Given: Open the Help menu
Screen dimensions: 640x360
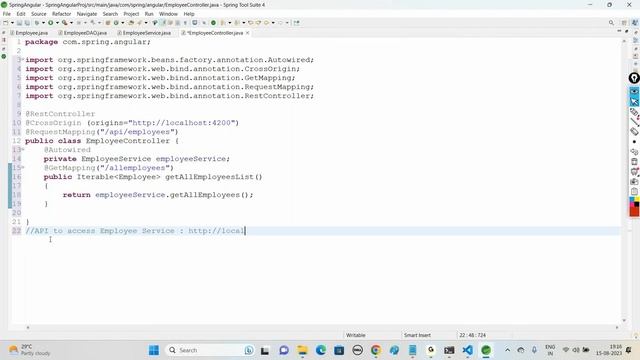Looking at the screenshot, I should (189, 14).
